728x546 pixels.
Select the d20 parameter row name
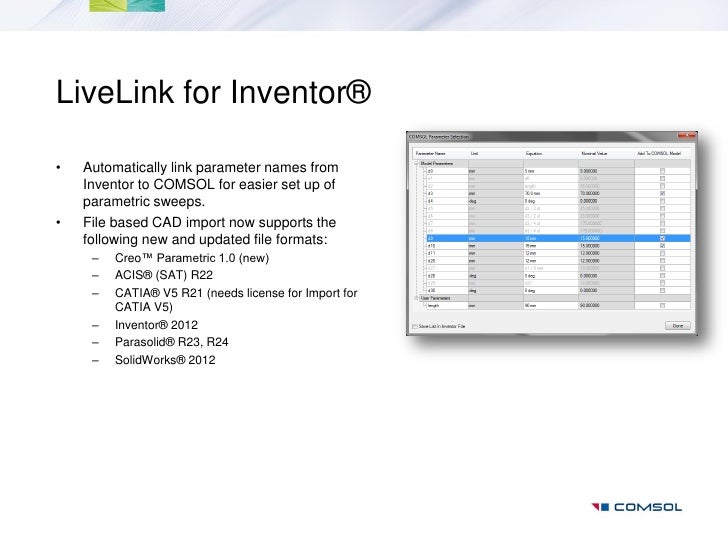[431, 260]
